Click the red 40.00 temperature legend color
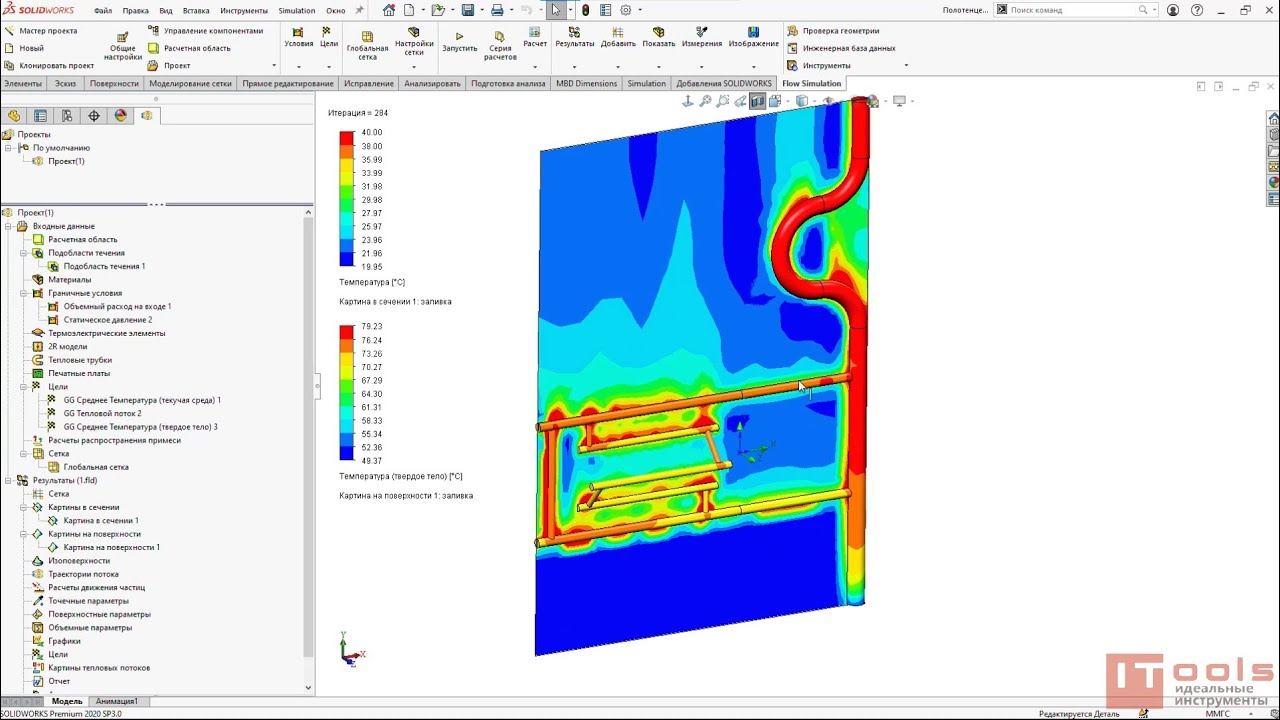The height and width of the screenshot is (720, 1280). tap(346, 136)
